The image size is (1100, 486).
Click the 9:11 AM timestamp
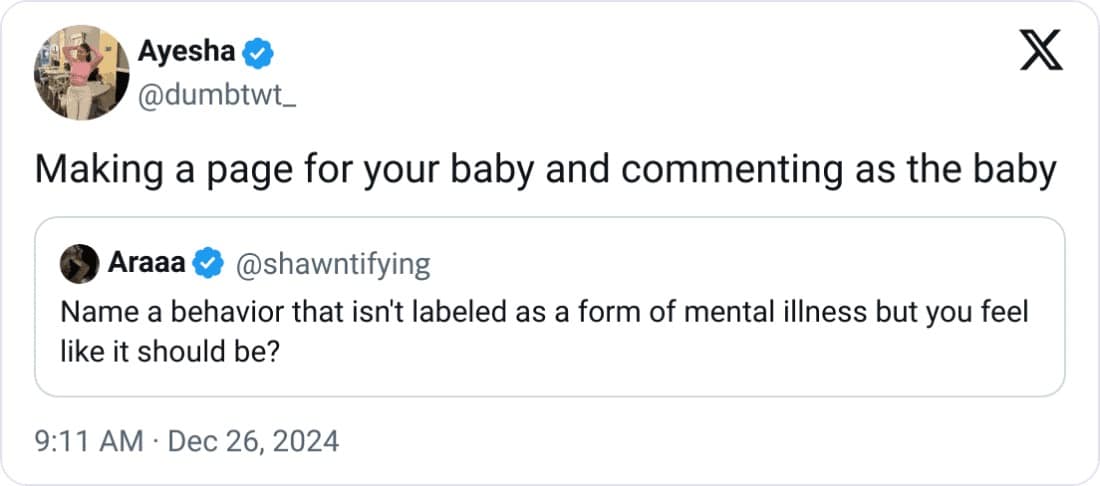90,441
